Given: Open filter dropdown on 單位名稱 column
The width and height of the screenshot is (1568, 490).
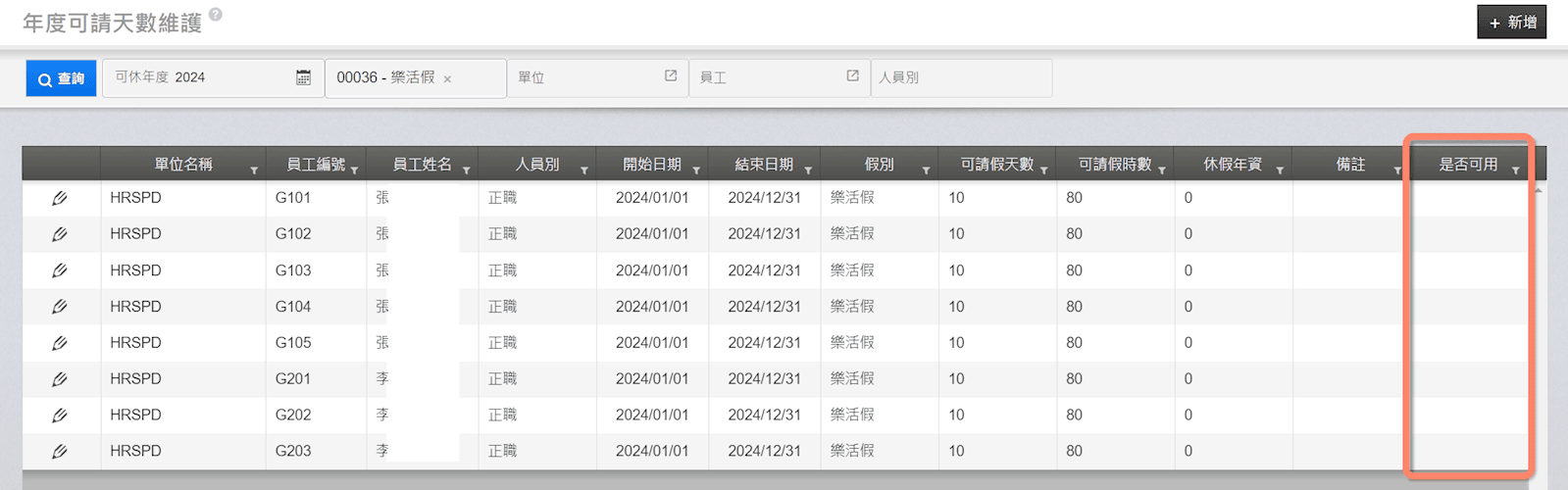Looking at the screenshot, I should click(254, 171).
